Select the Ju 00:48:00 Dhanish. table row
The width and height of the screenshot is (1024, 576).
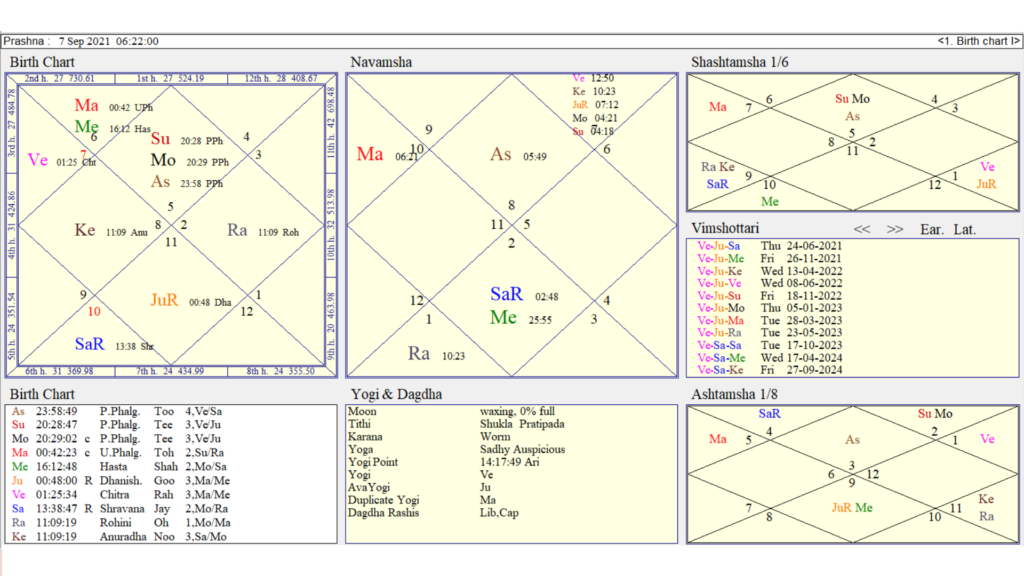pos(121,481)
